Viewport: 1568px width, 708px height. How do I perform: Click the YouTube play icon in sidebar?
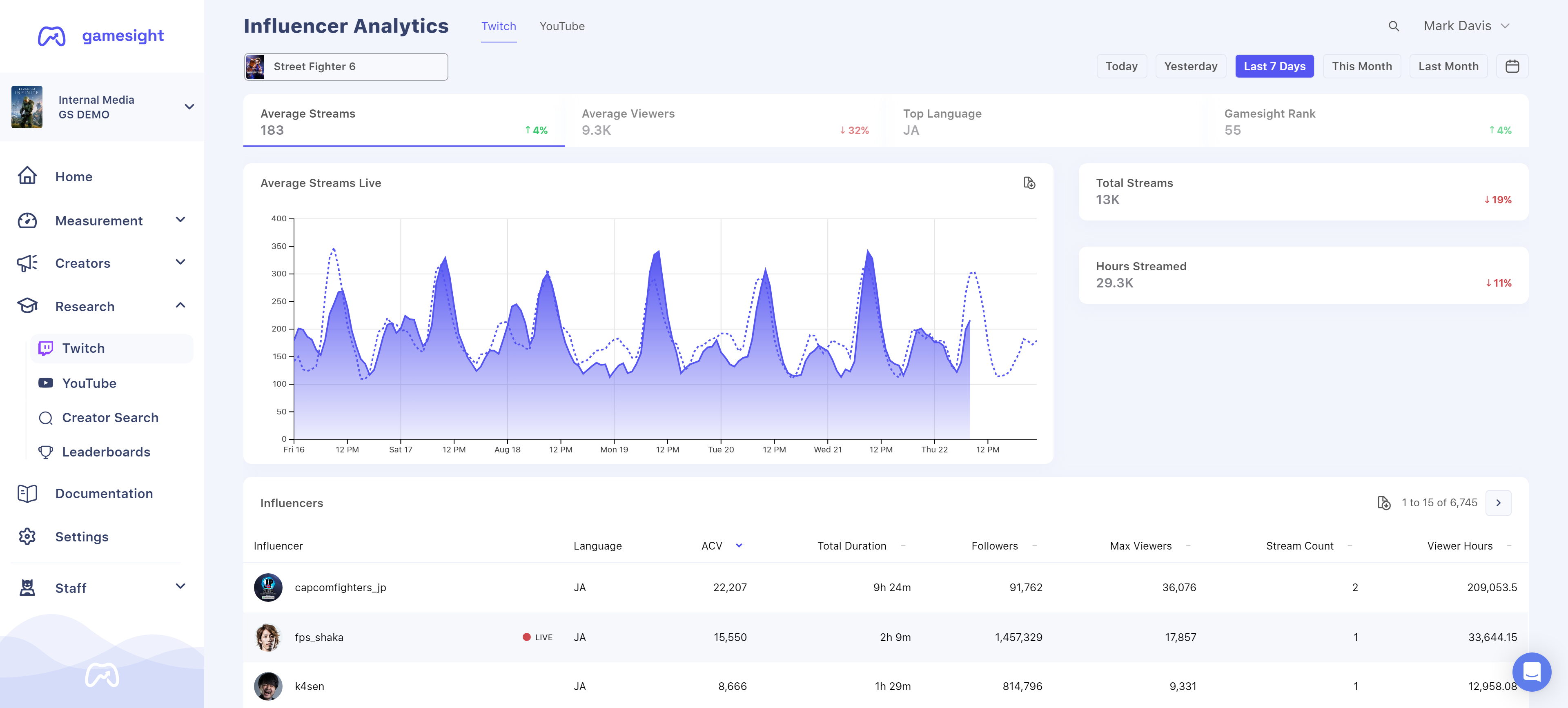46,383
